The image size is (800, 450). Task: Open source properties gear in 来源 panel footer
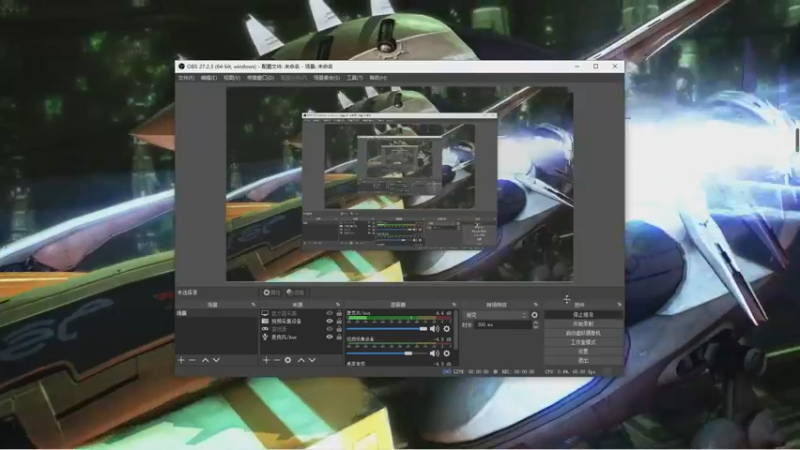pos(288,360)
